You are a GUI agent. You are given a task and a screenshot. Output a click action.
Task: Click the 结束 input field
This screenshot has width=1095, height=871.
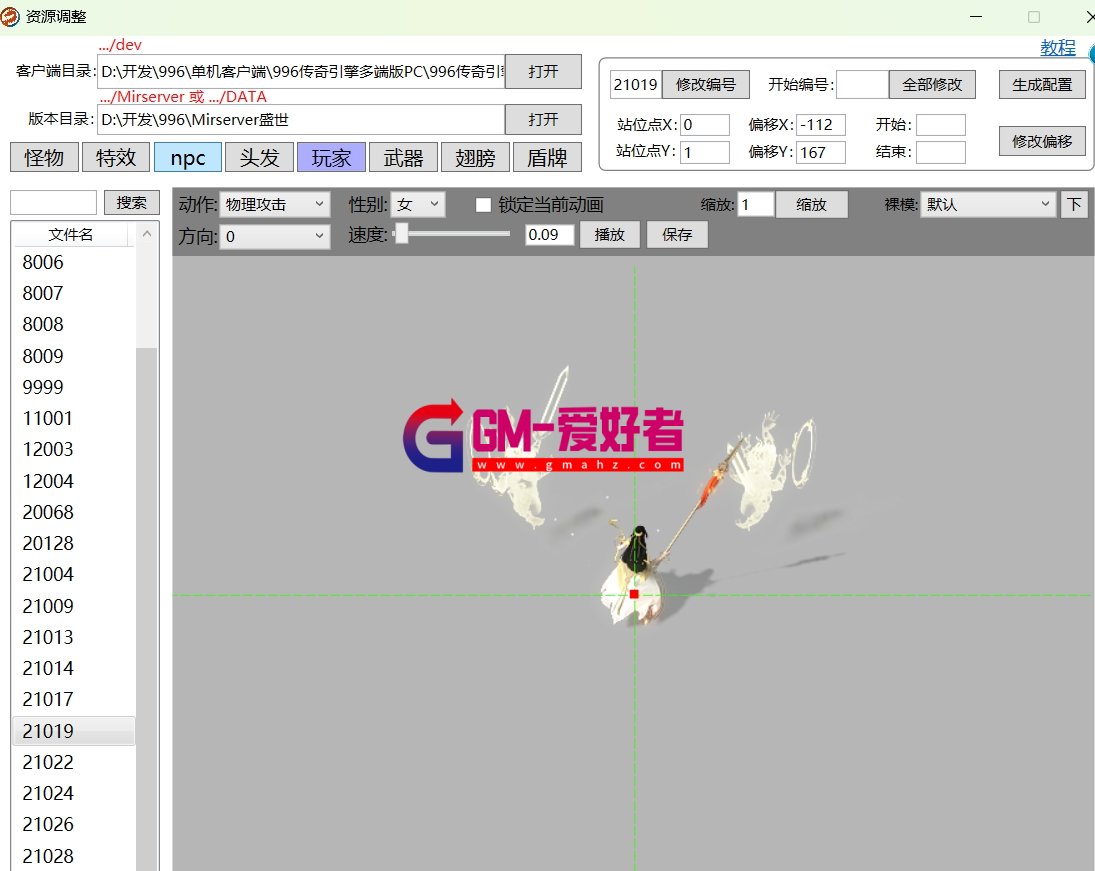coord(941,152)
